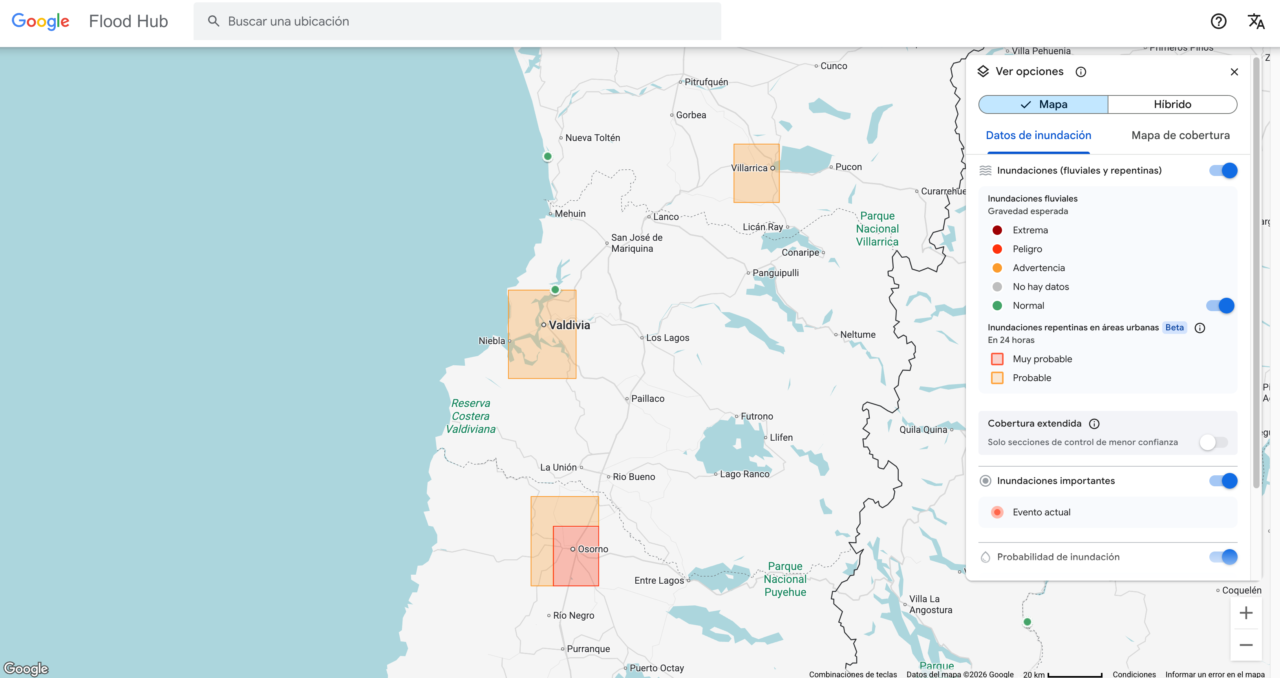
Task: Enable Cobertura extendida switch
Action: [x=1213, y=442]
